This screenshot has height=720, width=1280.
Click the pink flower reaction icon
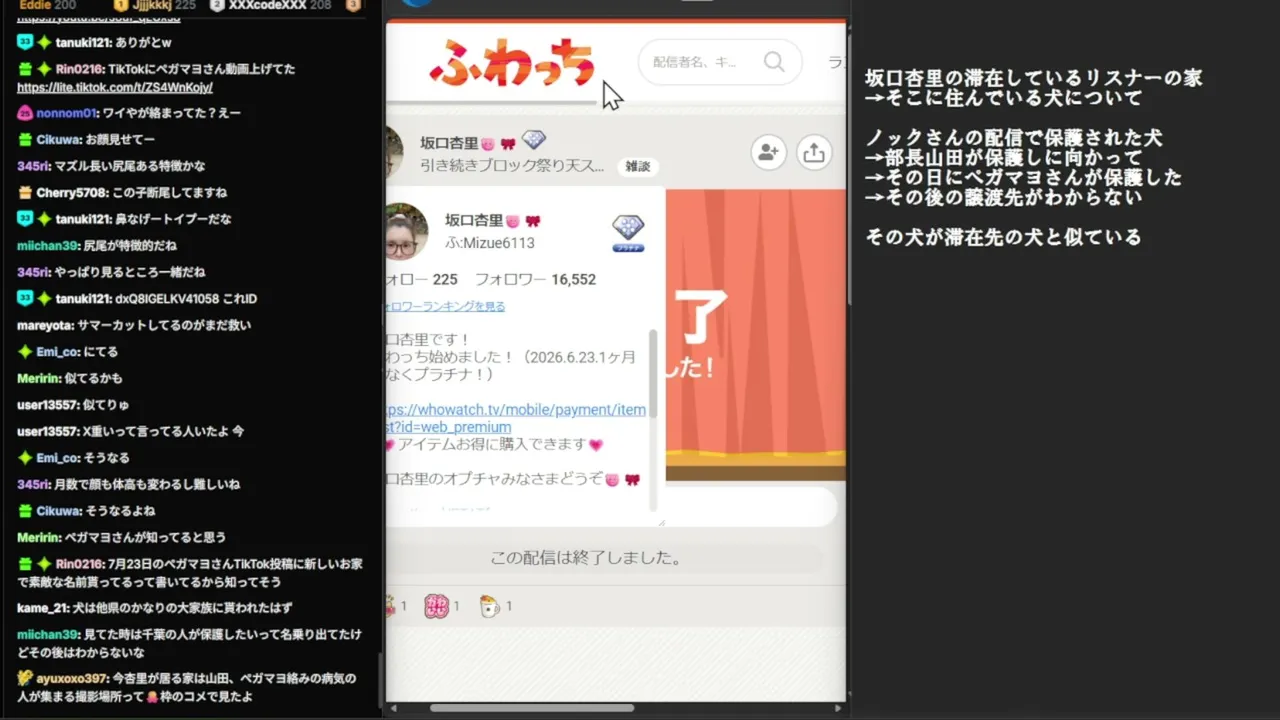click(436, 606)
